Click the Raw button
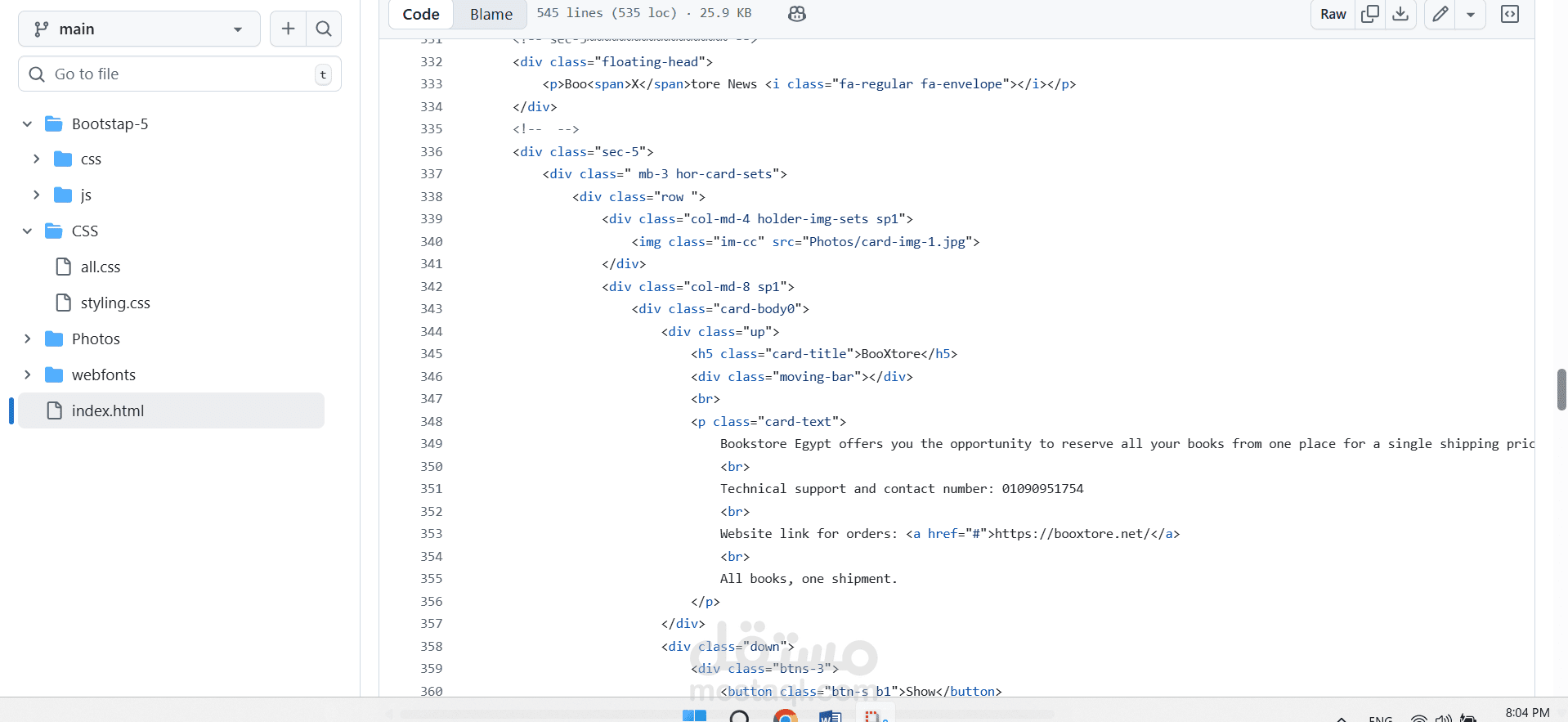 [1333, 14]
